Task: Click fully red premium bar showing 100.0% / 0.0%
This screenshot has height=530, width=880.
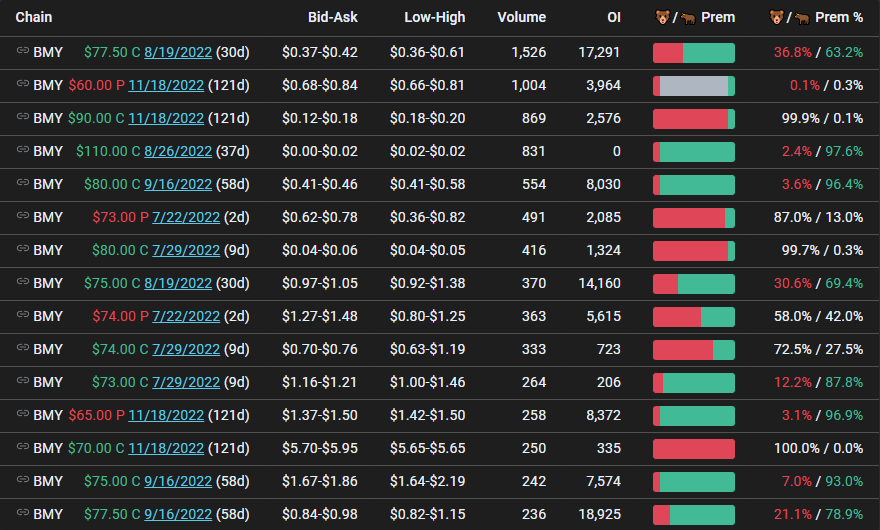Action: point(694,449)
